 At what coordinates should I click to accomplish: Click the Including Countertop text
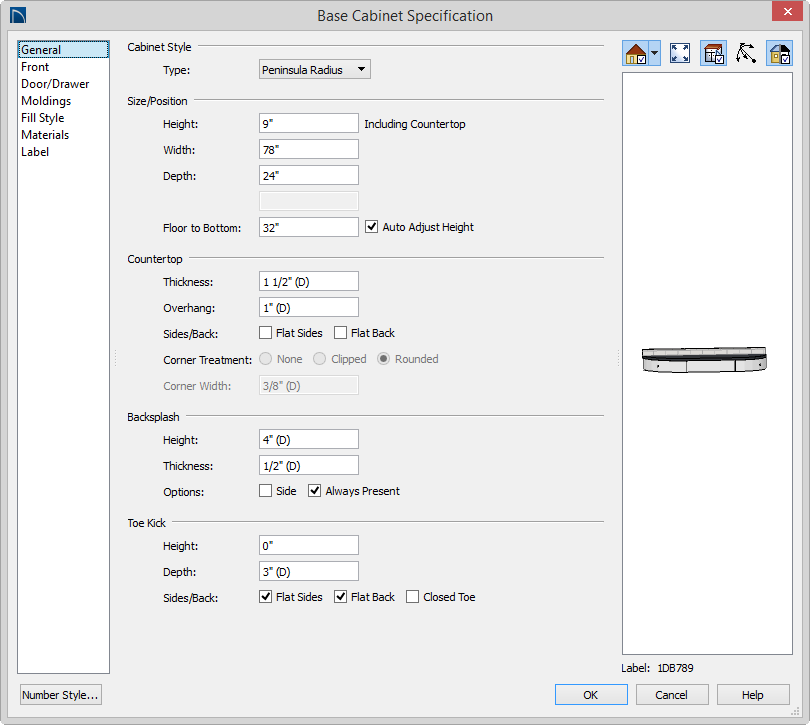pos(415,124)
